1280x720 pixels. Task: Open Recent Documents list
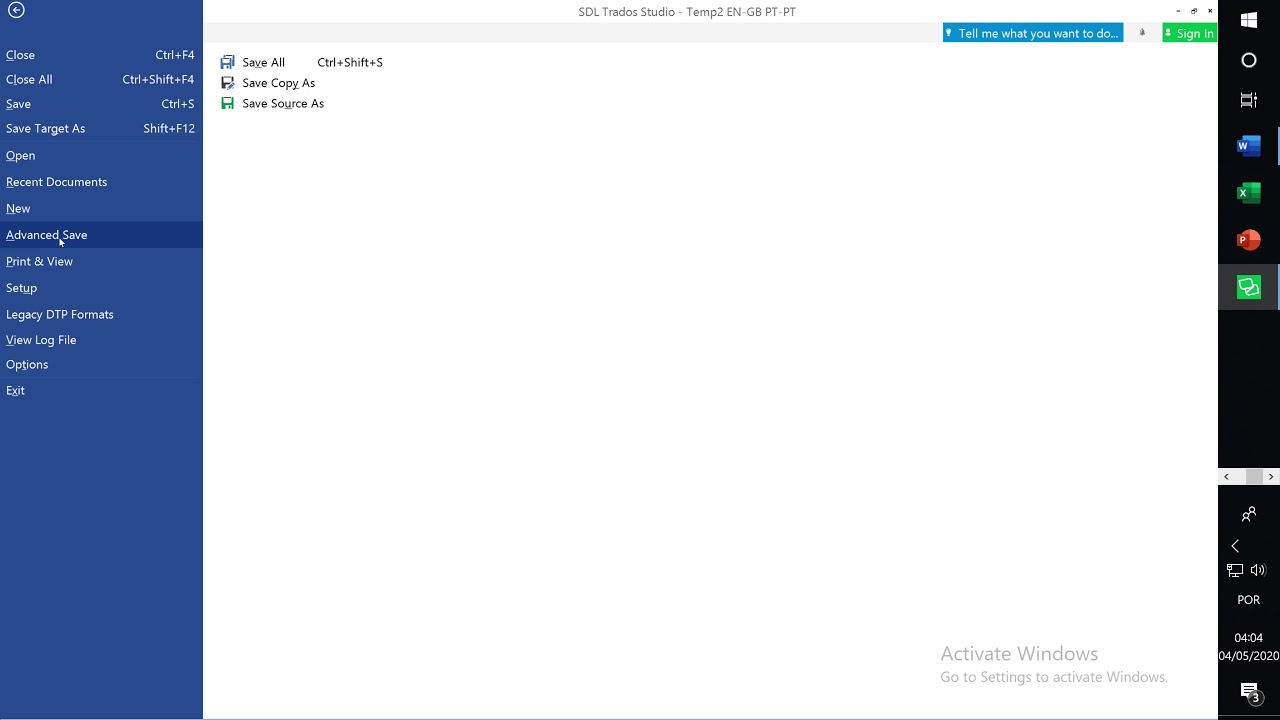[x=100, y=182]
